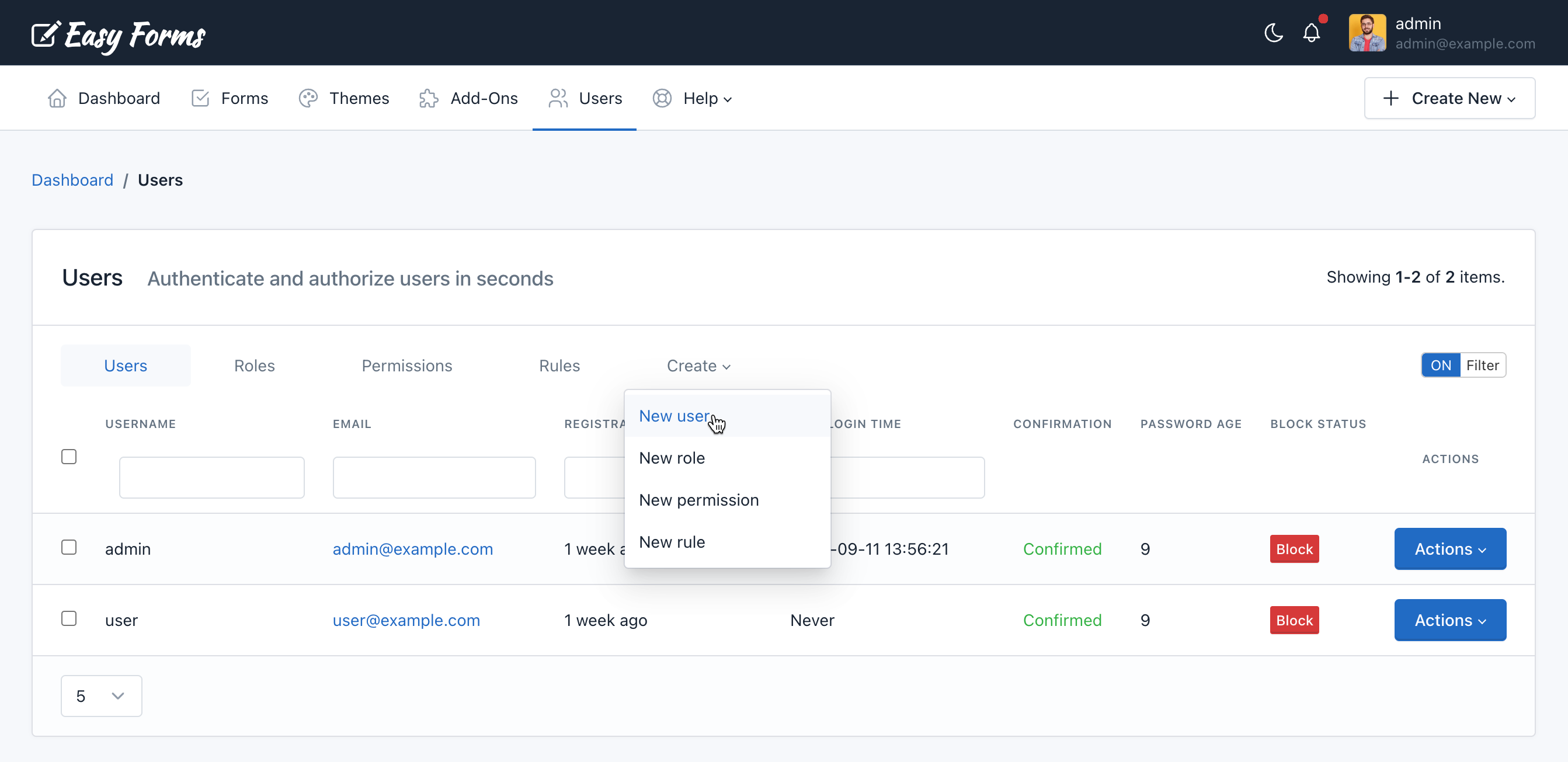Click the admin avatar in the top bar
The width and height of the screenshot is (1568, 762).
1368,32
